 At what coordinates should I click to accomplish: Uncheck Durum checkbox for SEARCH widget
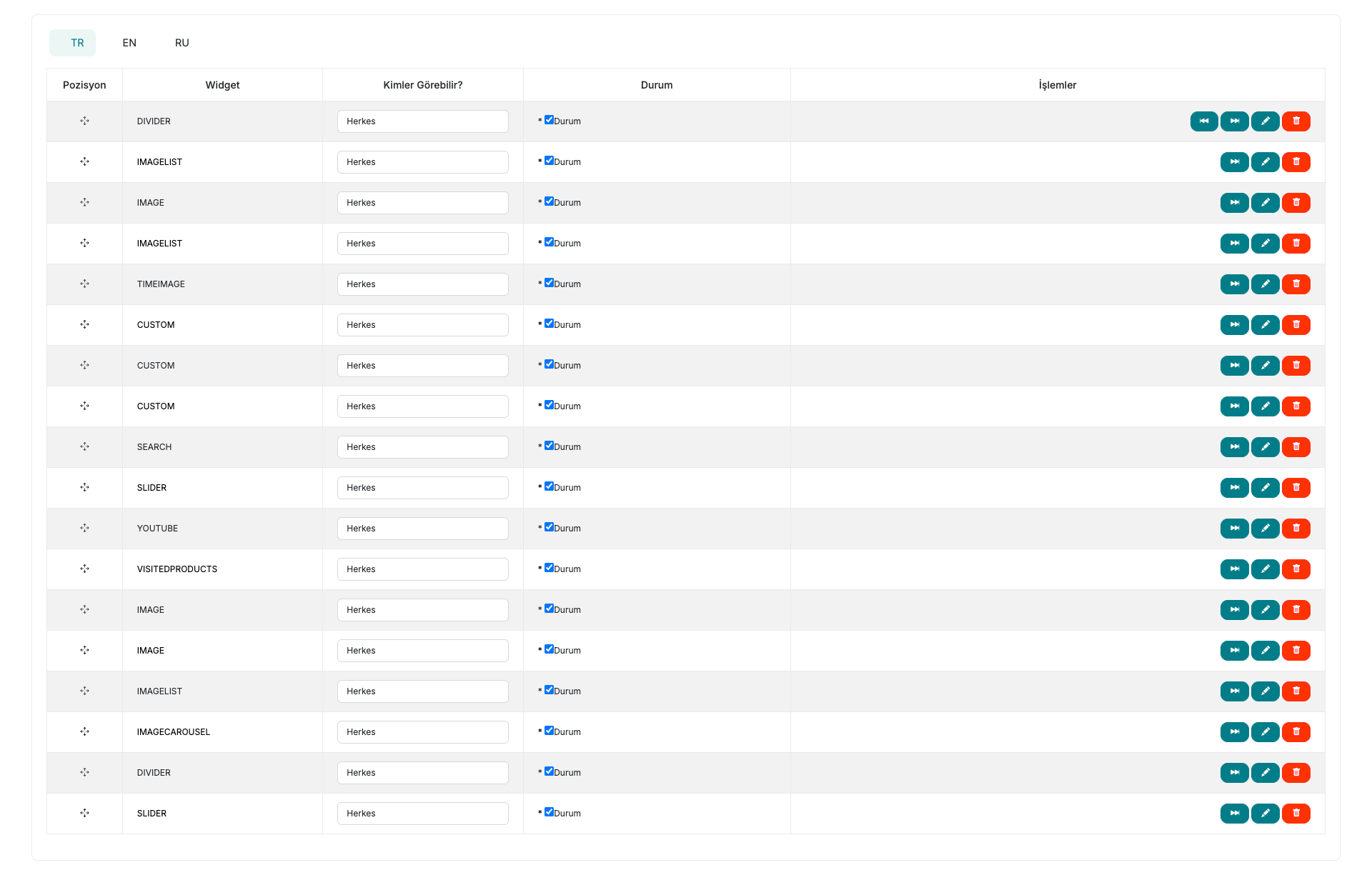coord(549,446)
